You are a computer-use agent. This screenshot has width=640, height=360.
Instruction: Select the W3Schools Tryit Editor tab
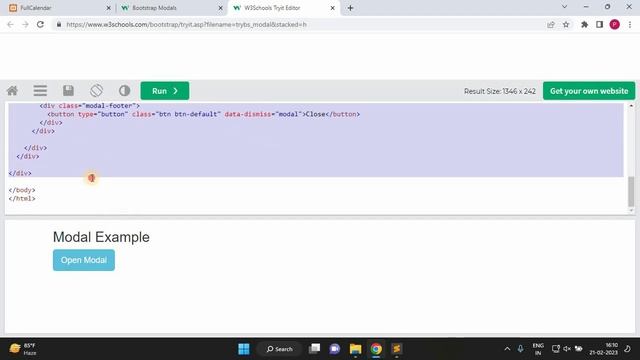pyautogui.click(x=282, y=8)
